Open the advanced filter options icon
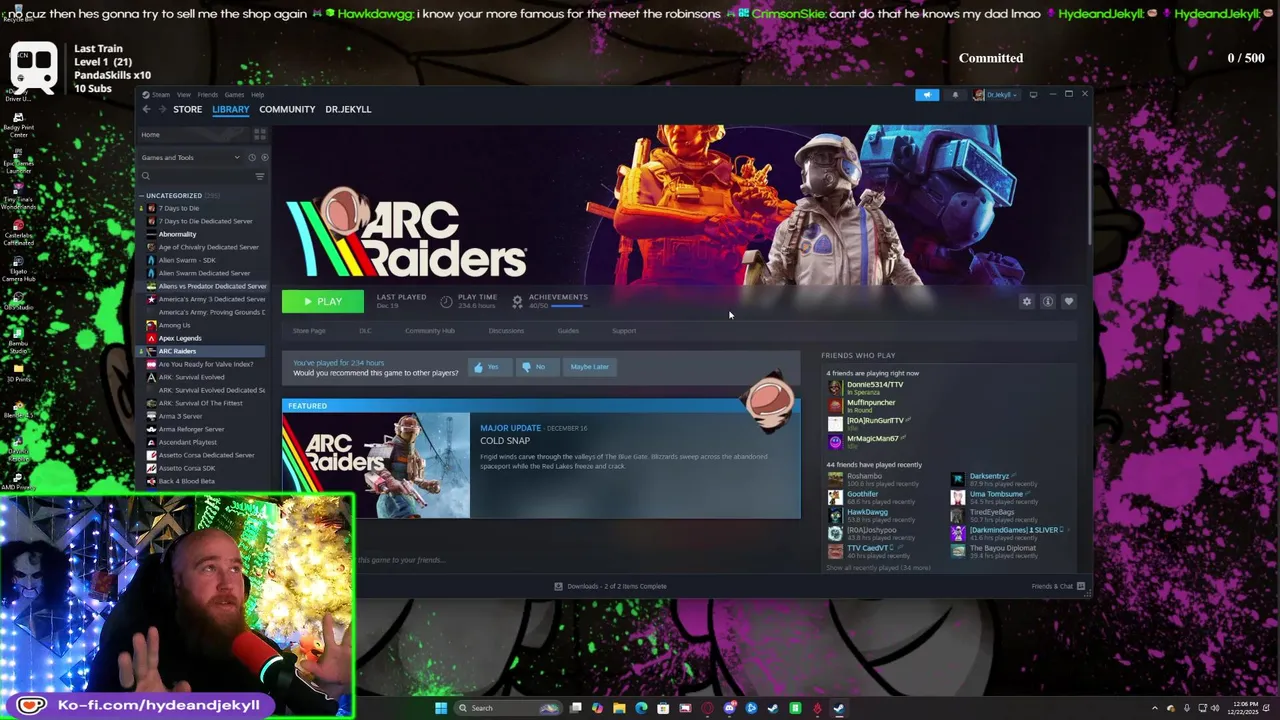The image size is (1280, 720). (x=260, y=176)
